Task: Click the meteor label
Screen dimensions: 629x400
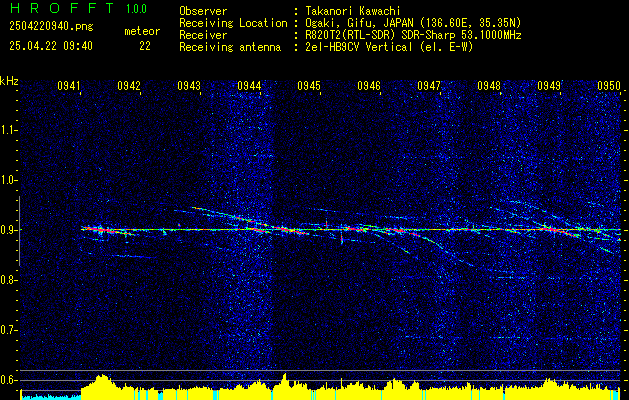Action: click(x=142, y=31)
